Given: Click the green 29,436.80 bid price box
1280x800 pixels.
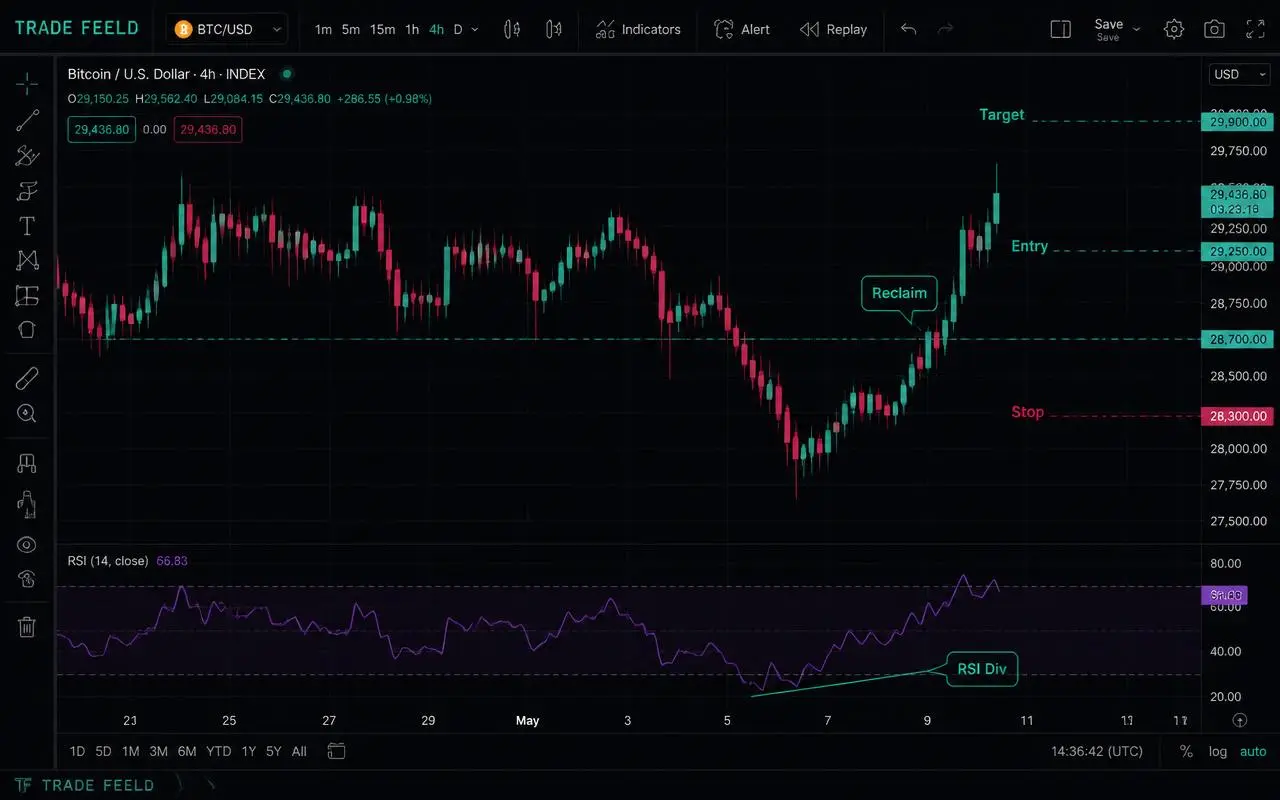Looking at the screenshot, I should 102,129.
